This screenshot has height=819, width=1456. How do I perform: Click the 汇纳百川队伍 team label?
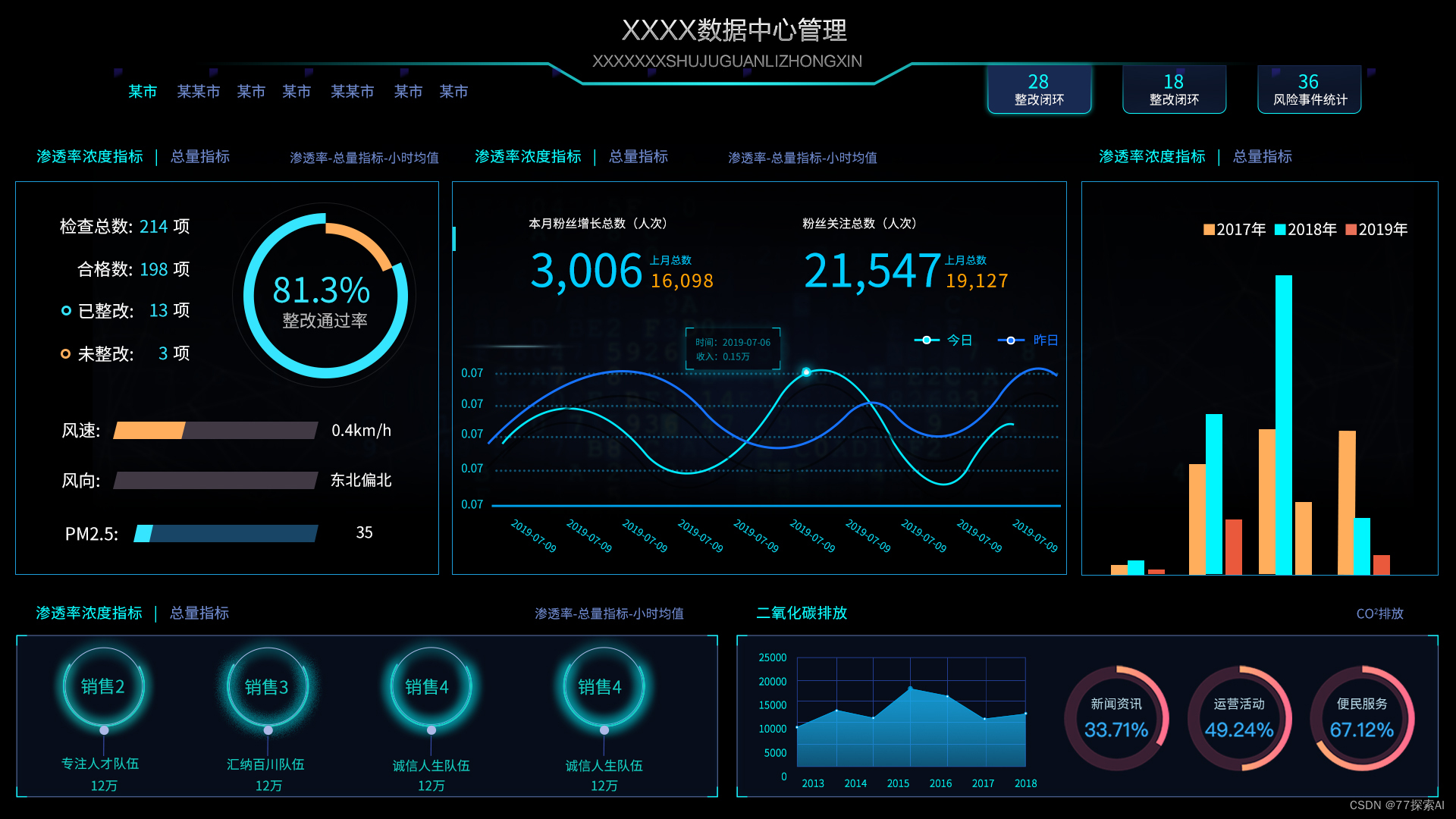[x=265, y=764]
